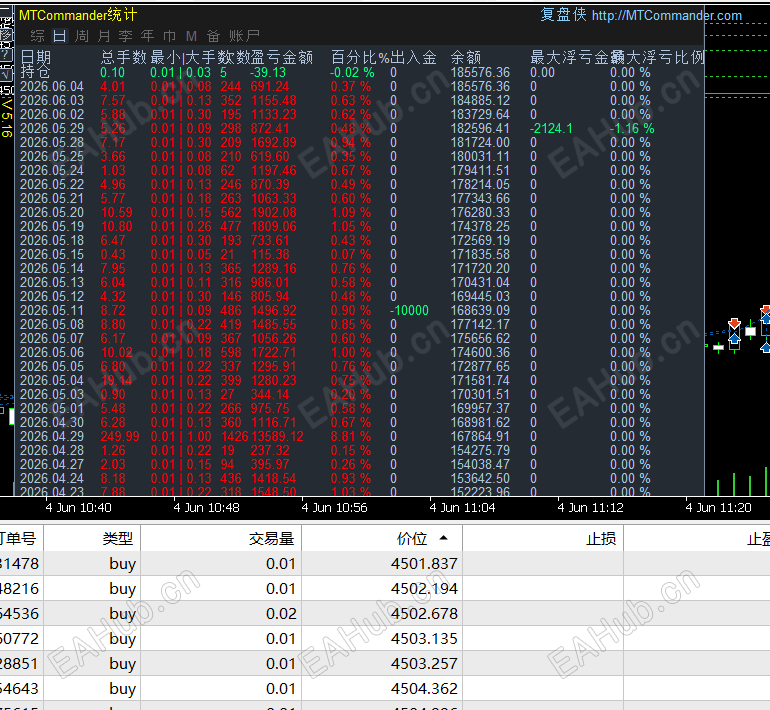This screenshot has height=710, width=770.
Task: Open the 币 symbol statistics tab
Action: pyautogui.click(x=169, y=36)
